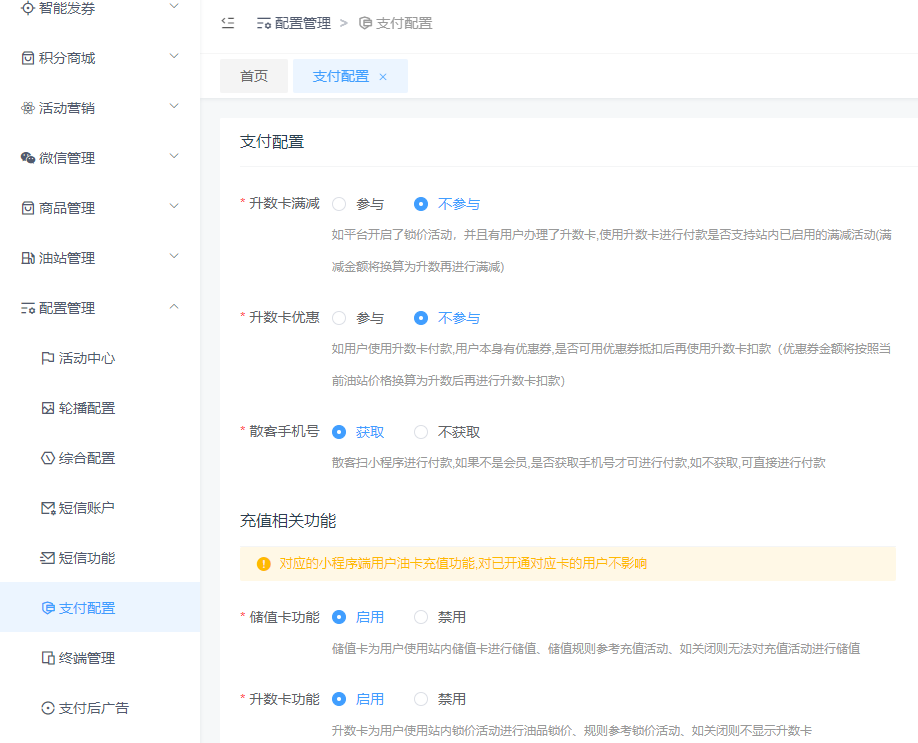Open 综合配置 menu item
Viewport: 918px width, 743px height.
100,458
